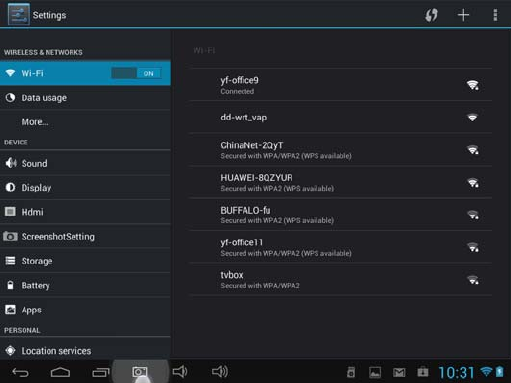Open Battery settings
The image size is (511, 383).
pos(85,285)
